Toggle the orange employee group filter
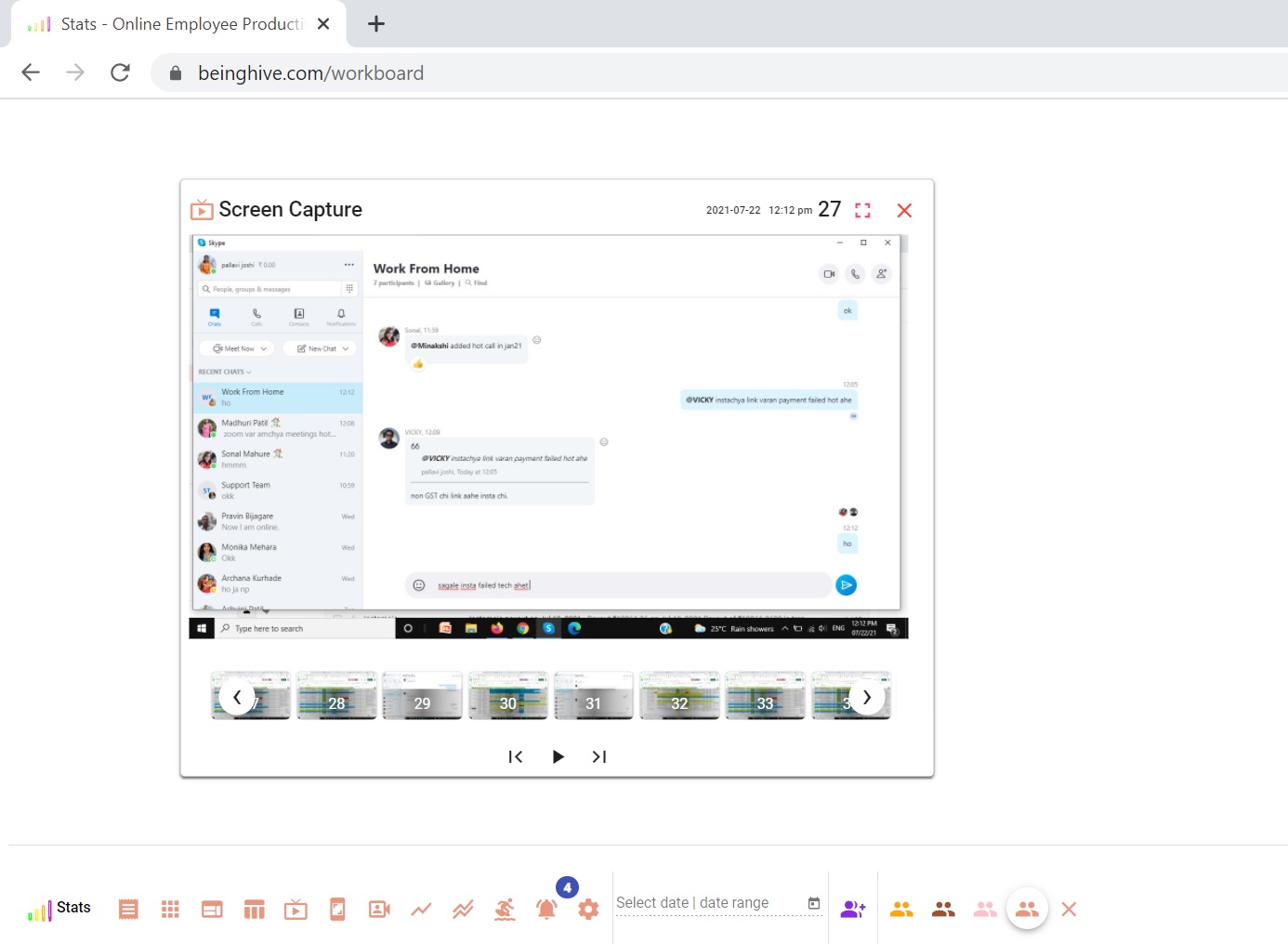Viewport: 1288px width, 944px height. point(901,909)
